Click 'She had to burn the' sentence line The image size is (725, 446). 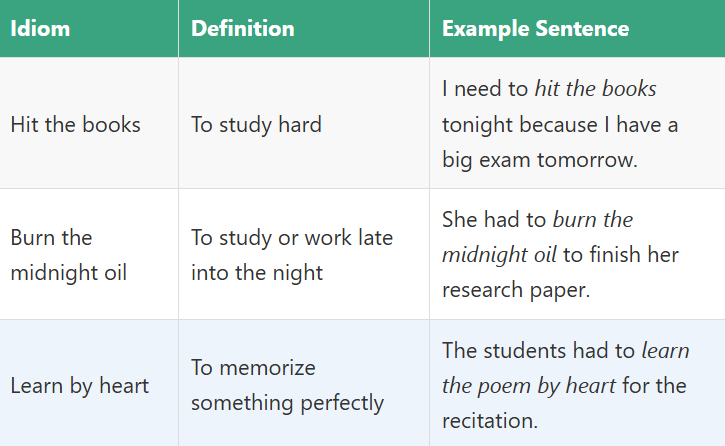click(x=537, y=219)
